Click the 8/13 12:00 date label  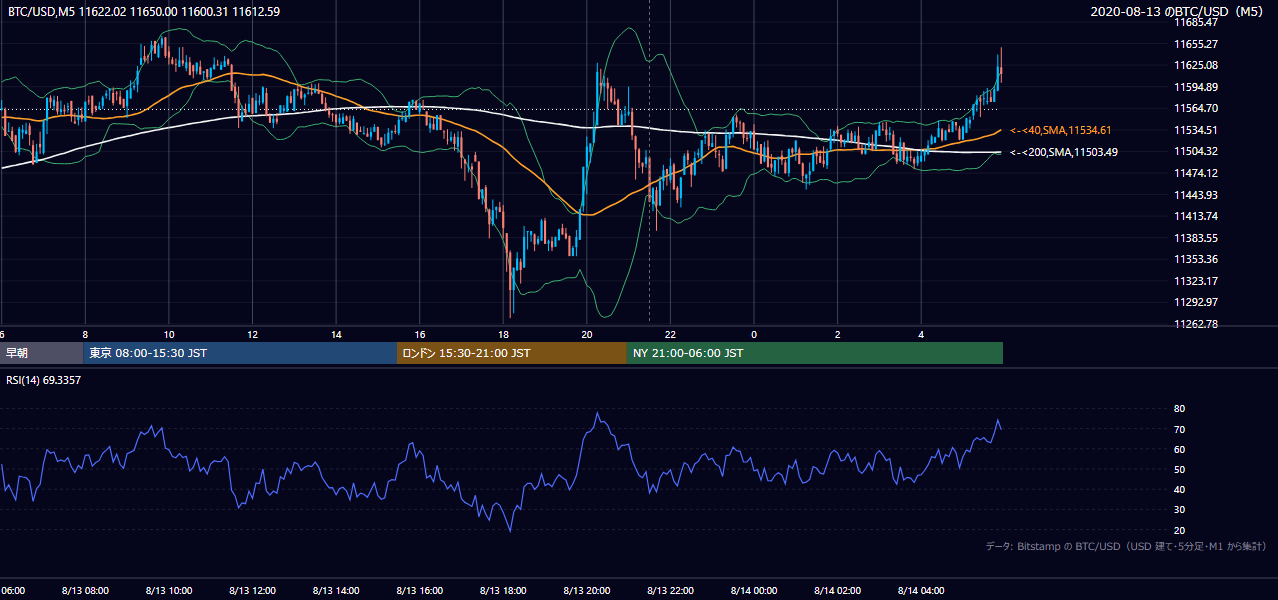click(x=252, y=591)
